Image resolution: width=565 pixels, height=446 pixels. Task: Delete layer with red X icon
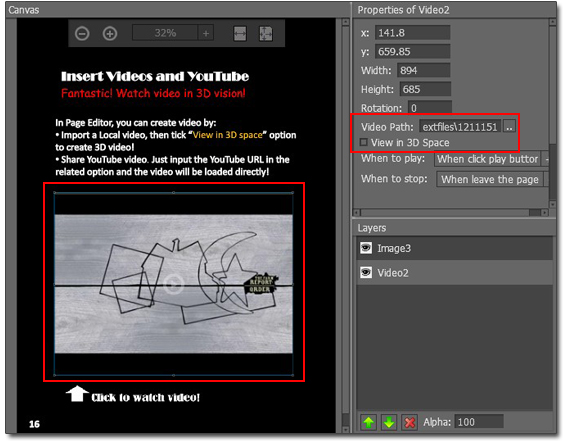coord(410,422)
